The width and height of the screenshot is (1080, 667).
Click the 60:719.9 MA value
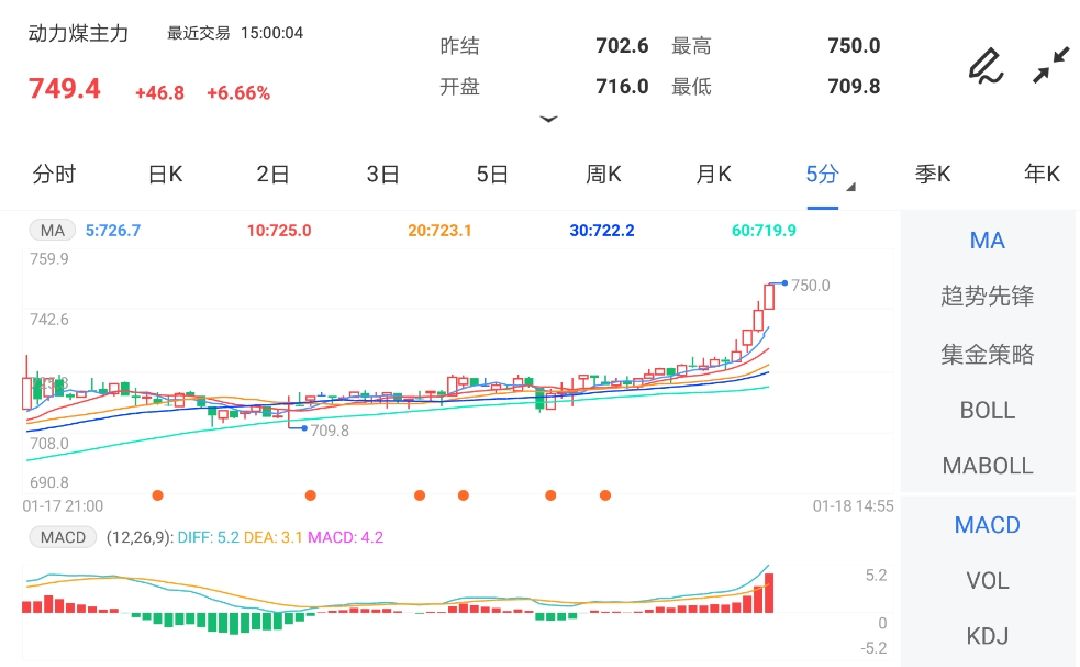point(763,230)
